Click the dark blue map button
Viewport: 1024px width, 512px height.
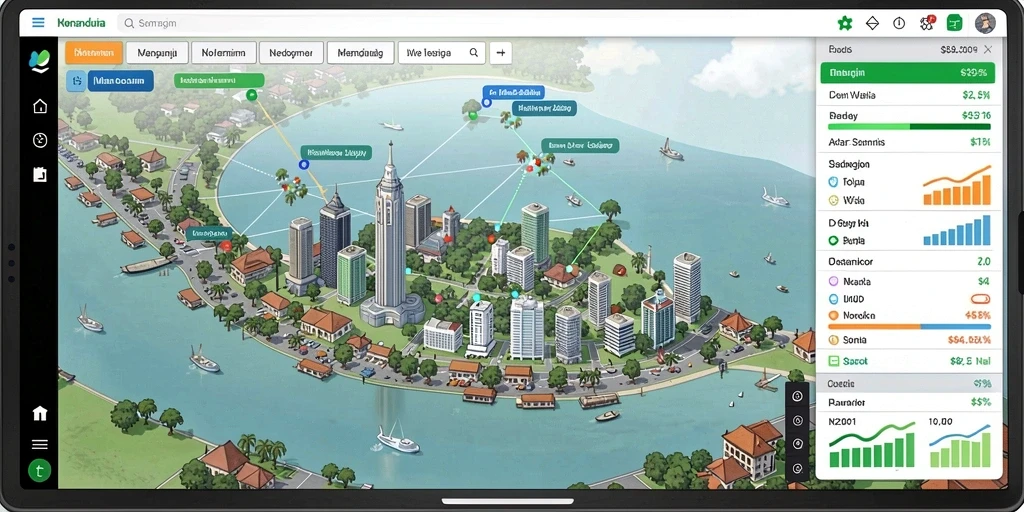tap(120, 81)
